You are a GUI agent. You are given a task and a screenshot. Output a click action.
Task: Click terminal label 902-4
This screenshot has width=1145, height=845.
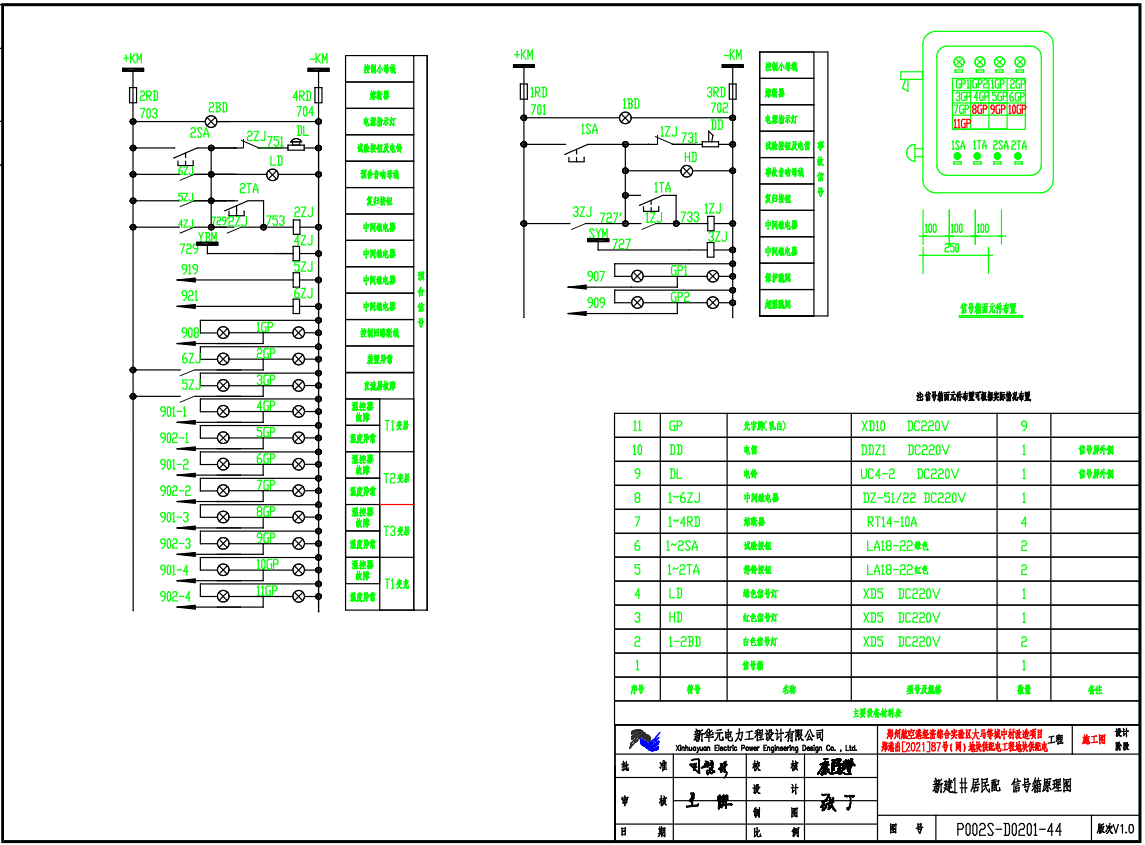click(x=175, y=597)
